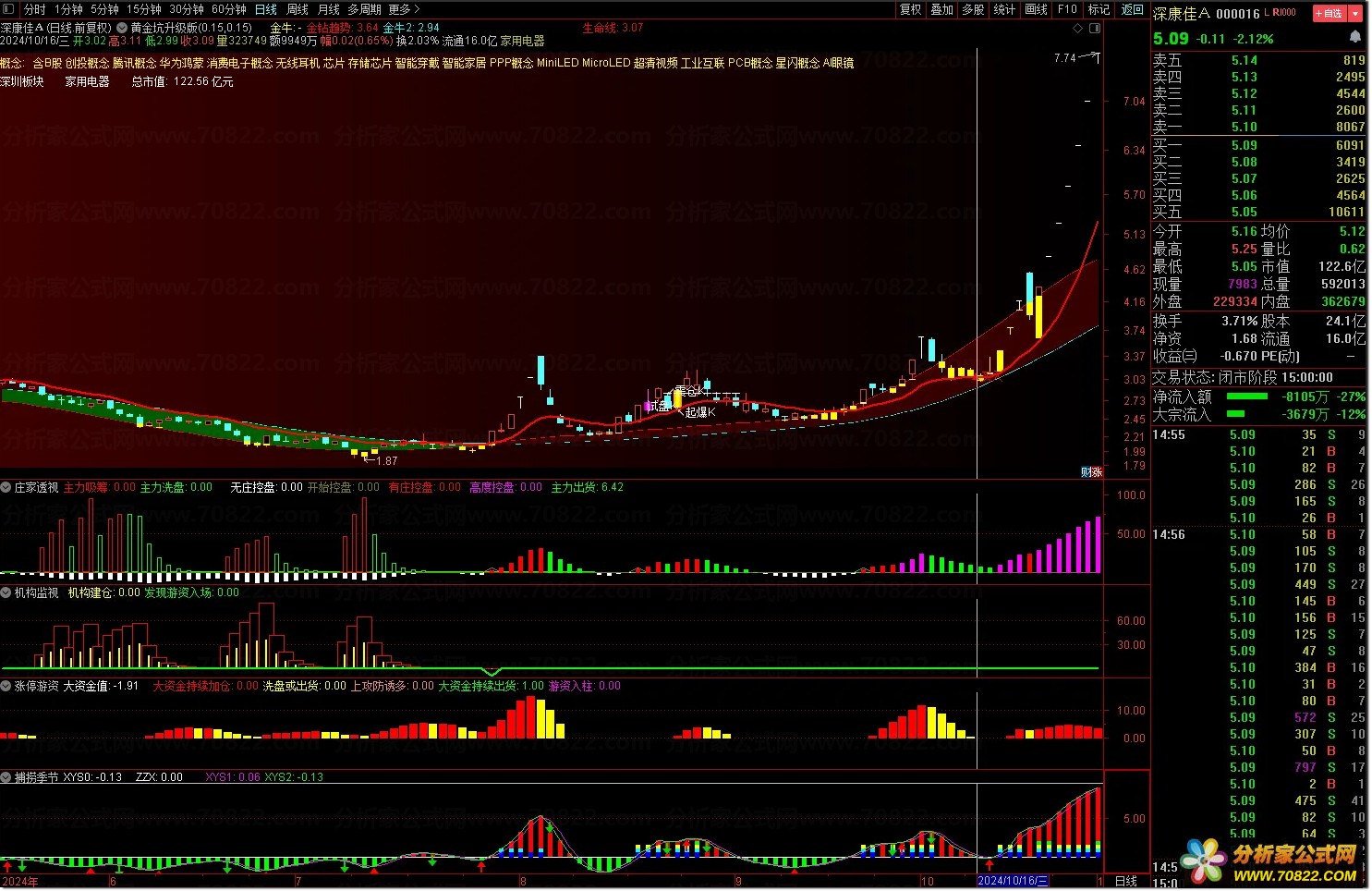Click the 超清视频 concept link
This screenshot has width=1372, height=891.
pyautogui.click(x=656, y=63)
